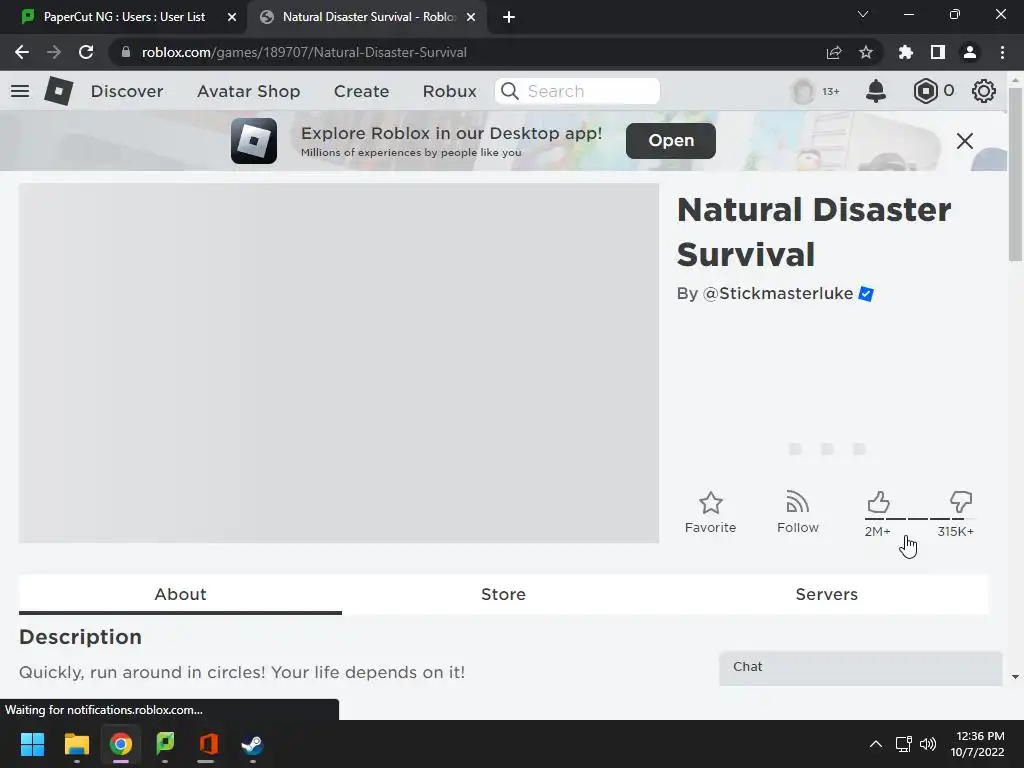Open the Create section
1024x768 pixels.
(x=361, y=91)
